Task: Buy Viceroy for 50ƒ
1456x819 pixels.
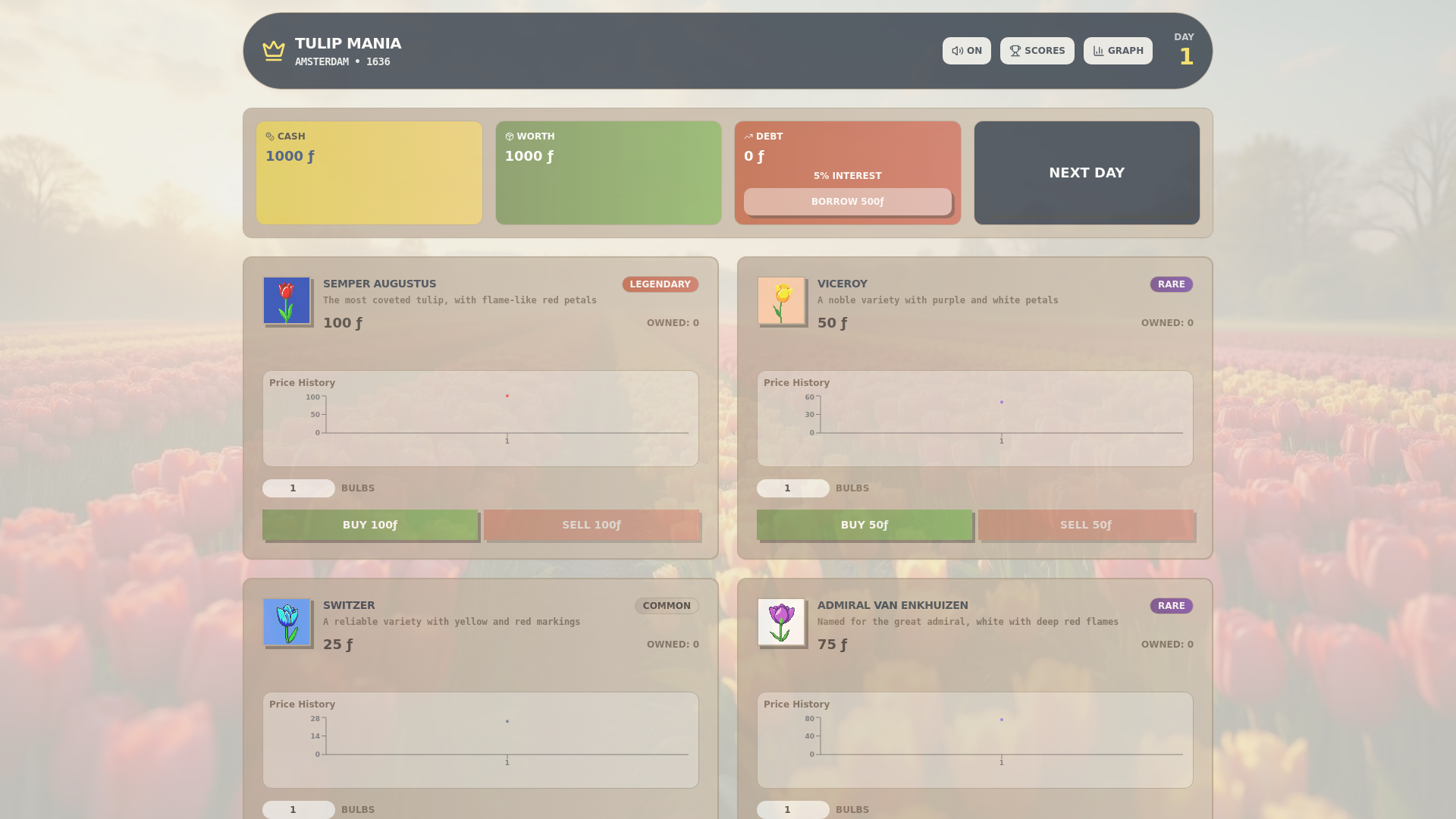Action: click(864, 524)
